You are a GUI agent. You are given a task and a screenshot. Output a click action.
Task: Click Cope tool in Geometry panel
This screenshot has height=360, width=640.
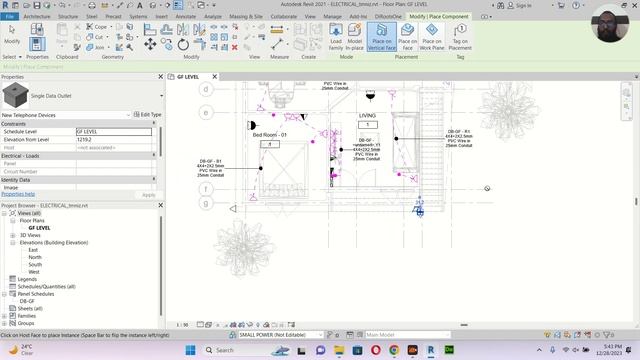[x=96, y=27]
